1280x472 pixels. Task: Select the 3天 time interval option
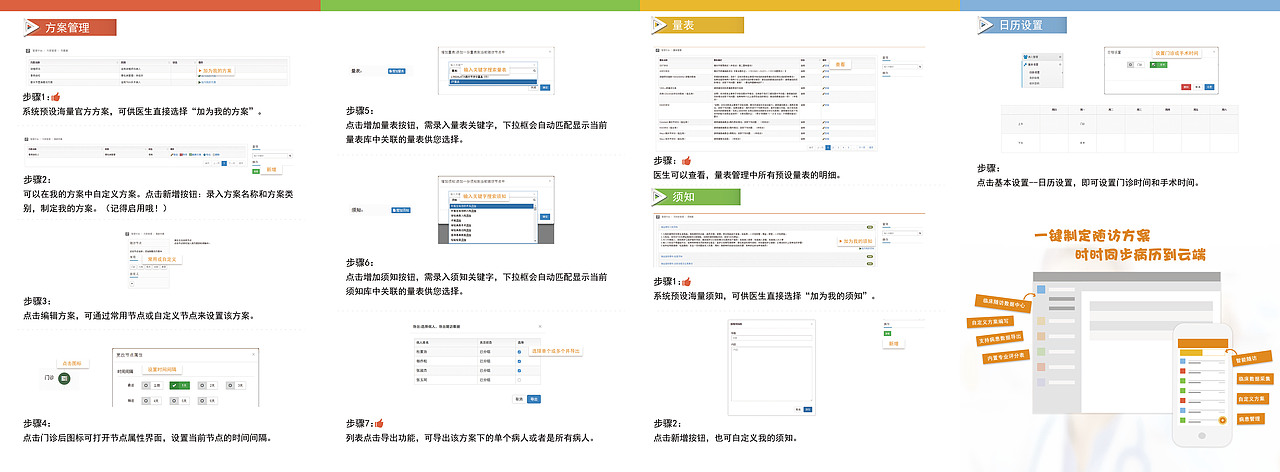tap(236, 385)
